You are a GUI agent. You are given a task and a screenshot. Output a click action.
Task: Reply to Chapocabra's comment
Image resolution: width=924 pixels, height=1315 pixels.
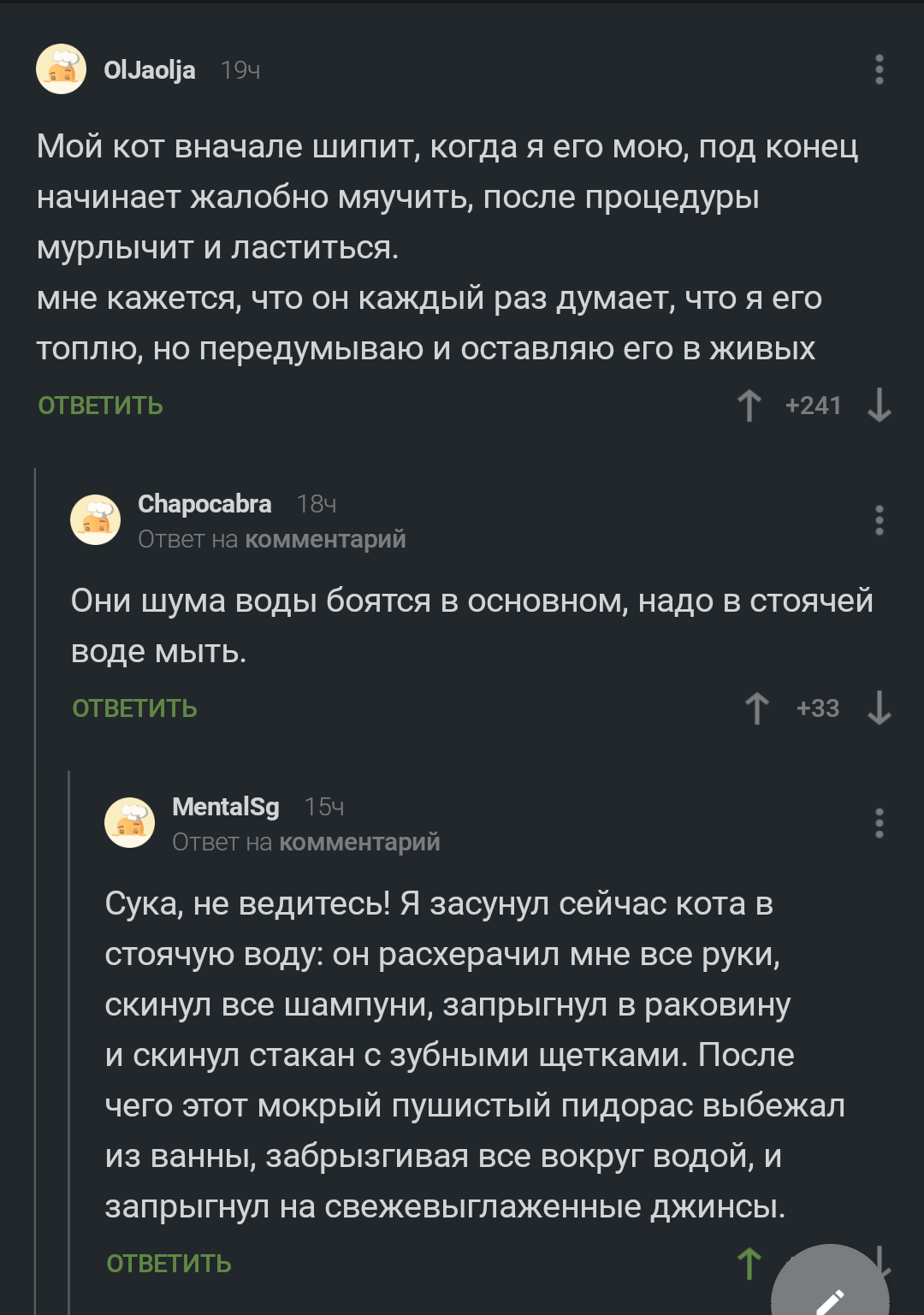[x=135, y=708]
